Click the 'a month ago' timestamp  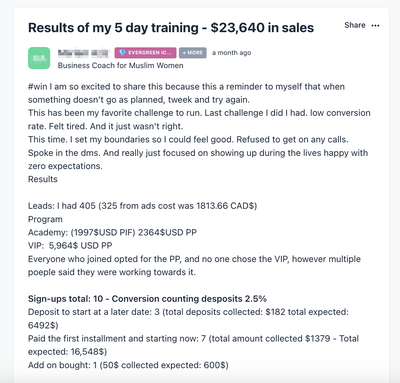coord(231,53)
